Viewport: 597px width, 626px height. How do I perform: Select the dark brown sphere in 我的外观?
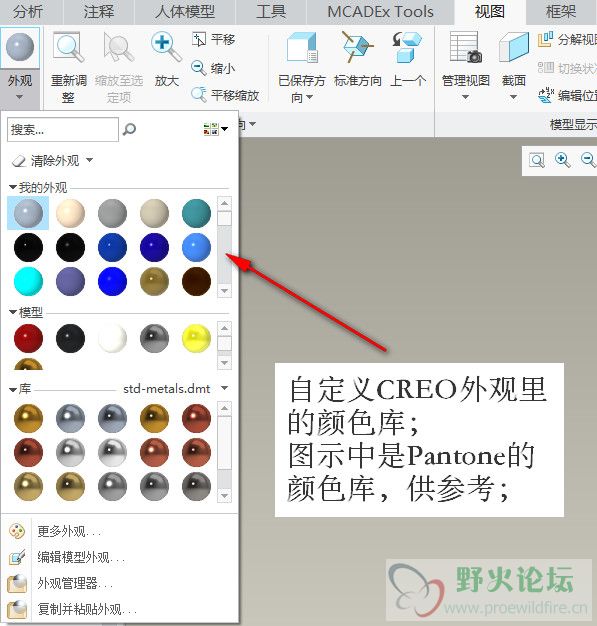point(196,281)
